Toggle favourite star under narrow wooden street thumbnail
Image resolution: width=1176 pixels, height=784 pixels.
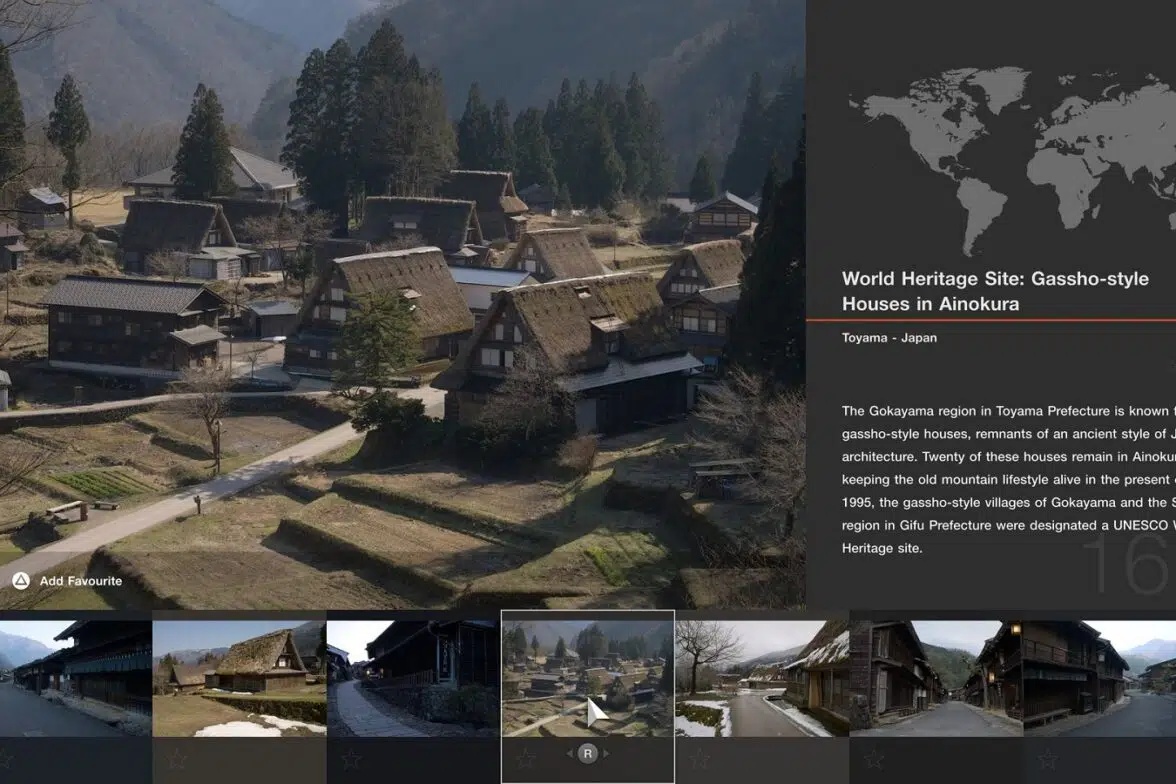tap(873, 760)
